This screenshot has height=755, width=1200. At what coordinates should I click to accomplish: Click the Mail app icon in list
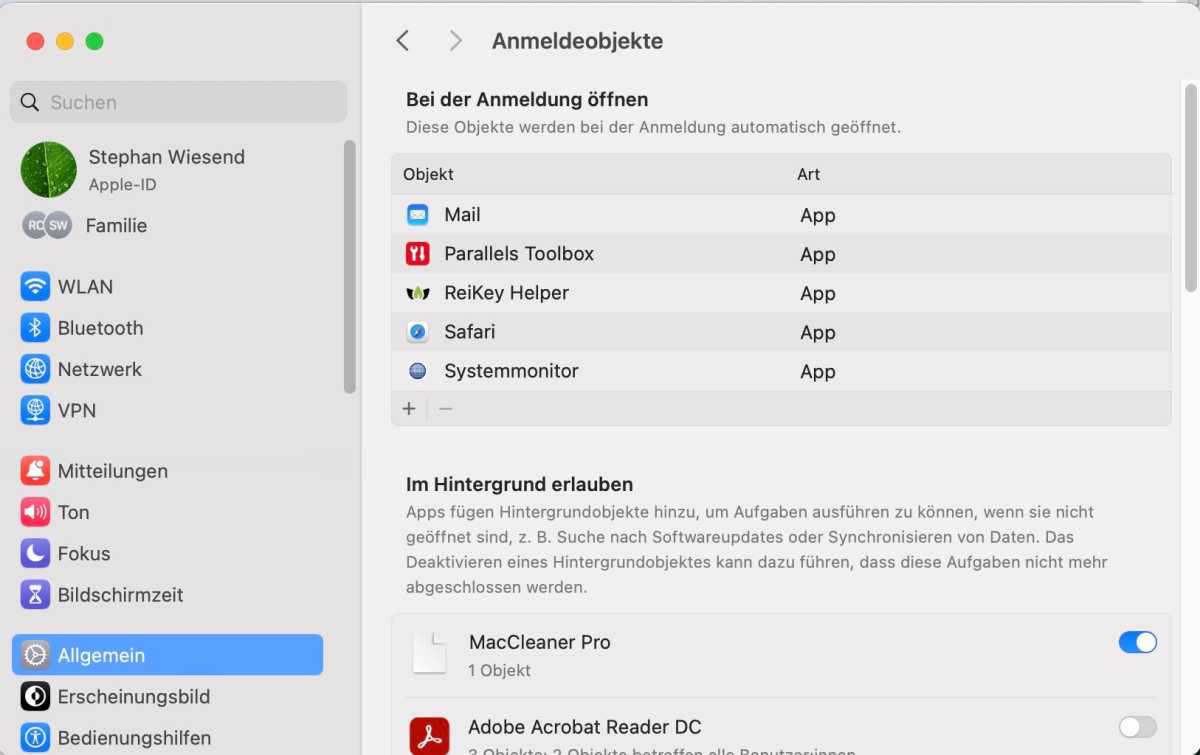pyautogui.click(x=417, y=215)
